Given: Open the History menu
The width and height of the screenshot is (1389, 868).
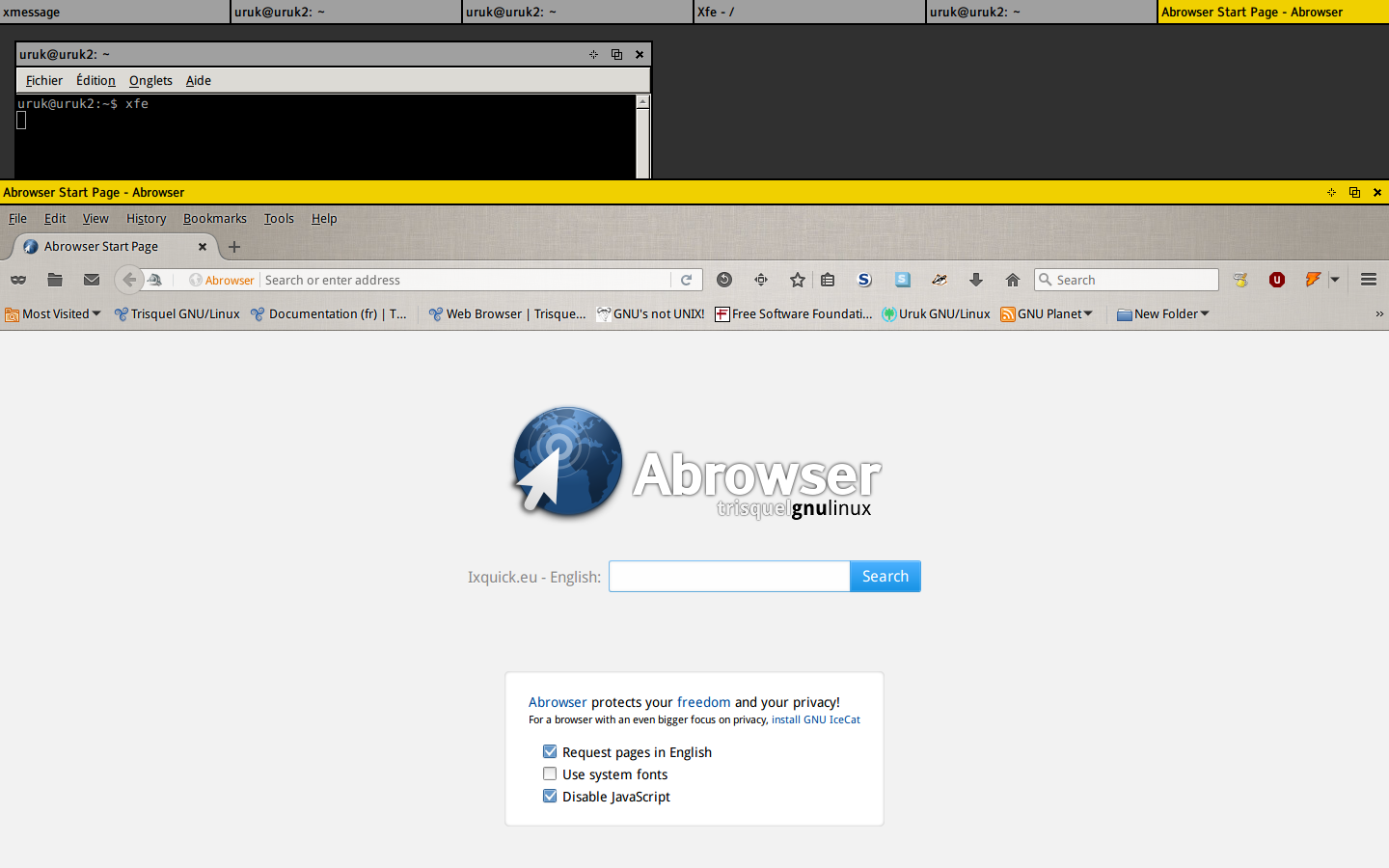Looking at the screenshot, I should pyautogui.click(x=147, y=219).
